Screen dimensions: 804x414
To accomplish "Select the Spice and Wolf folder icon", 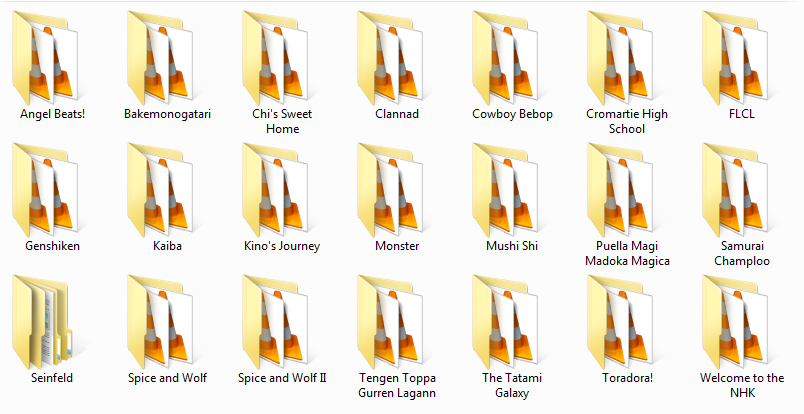I will (x=160, y=322).
